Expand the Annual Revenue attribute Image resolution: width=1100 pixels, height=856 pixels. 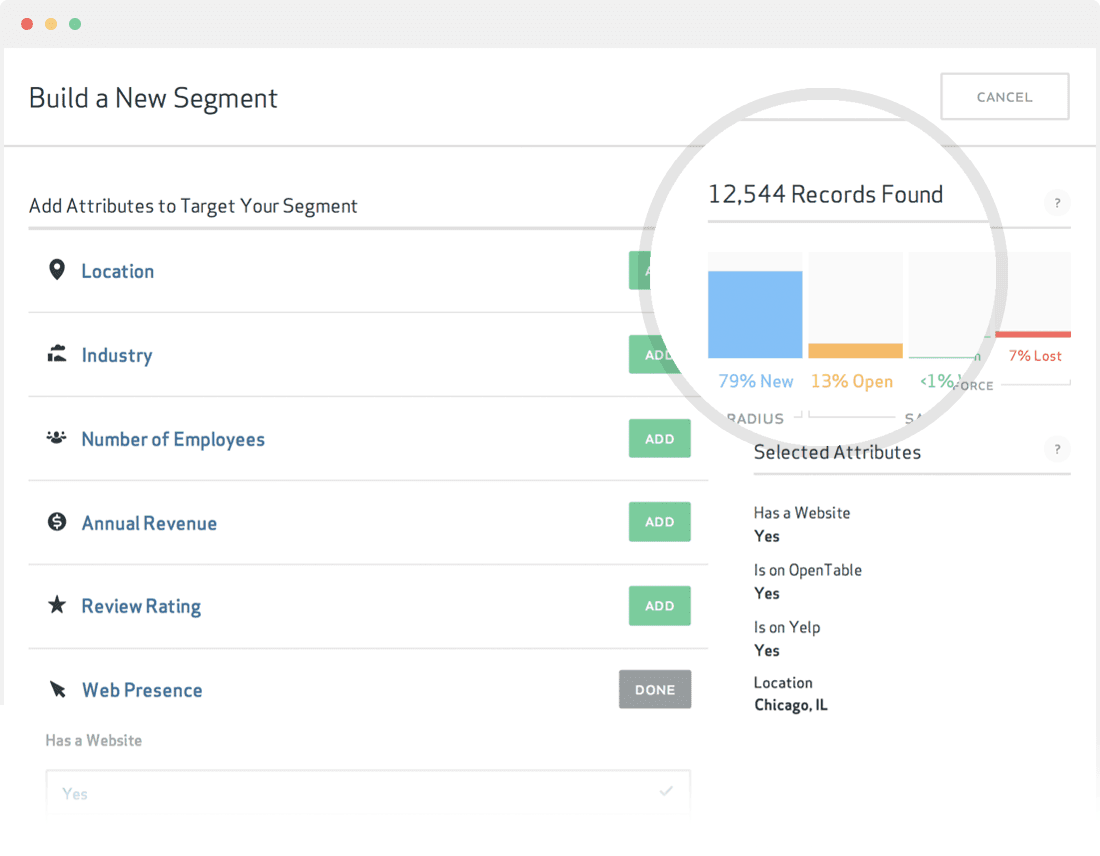[x=149, y=523]
